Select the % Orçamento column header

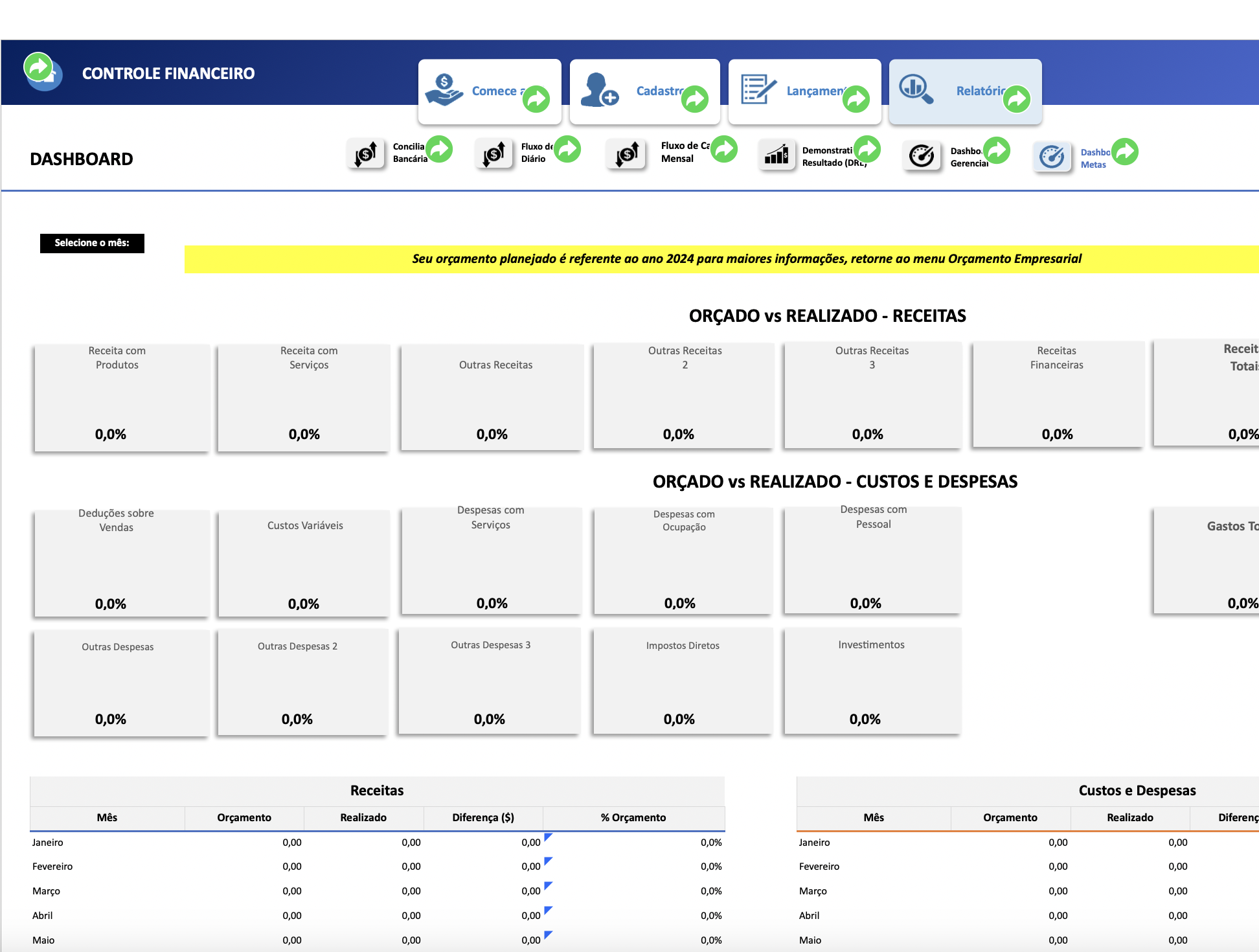[633, 817]
